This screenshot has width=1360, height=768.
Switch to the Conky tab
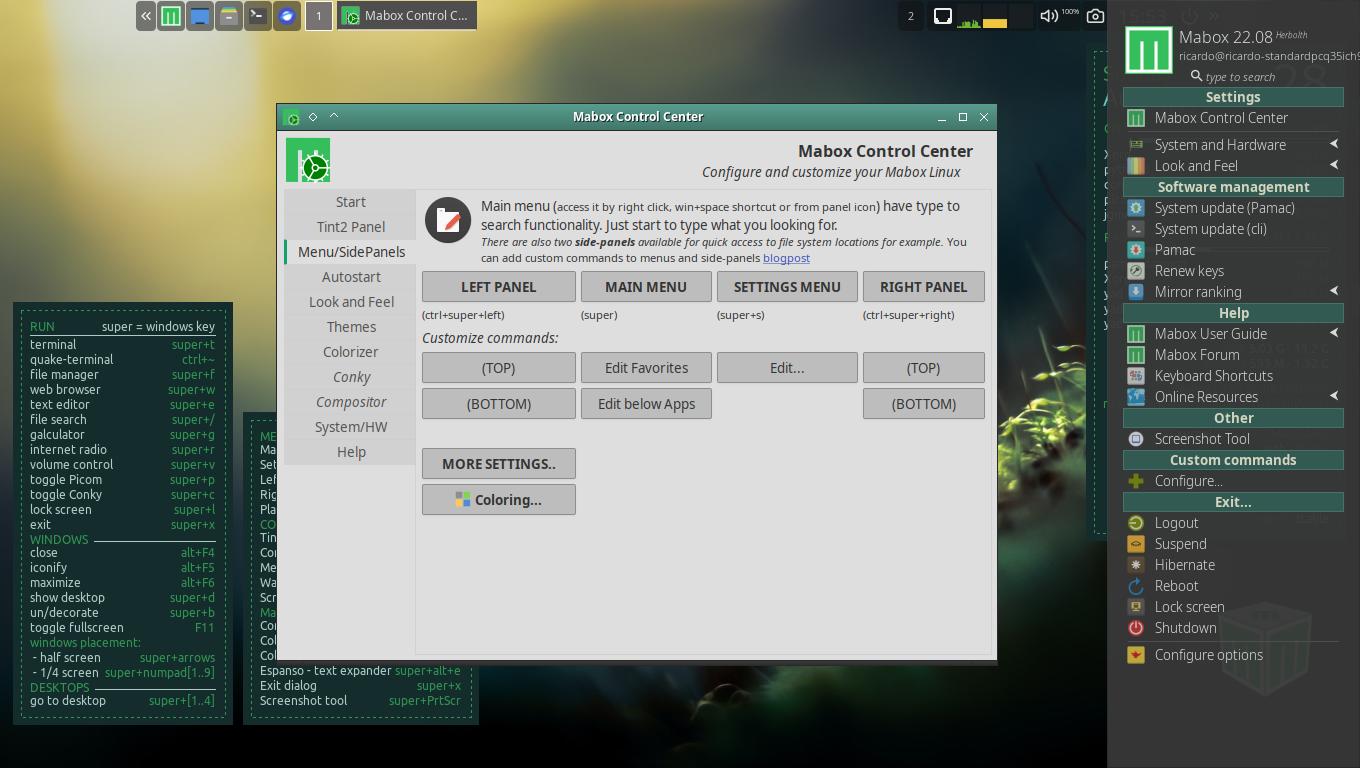(351, 377)
